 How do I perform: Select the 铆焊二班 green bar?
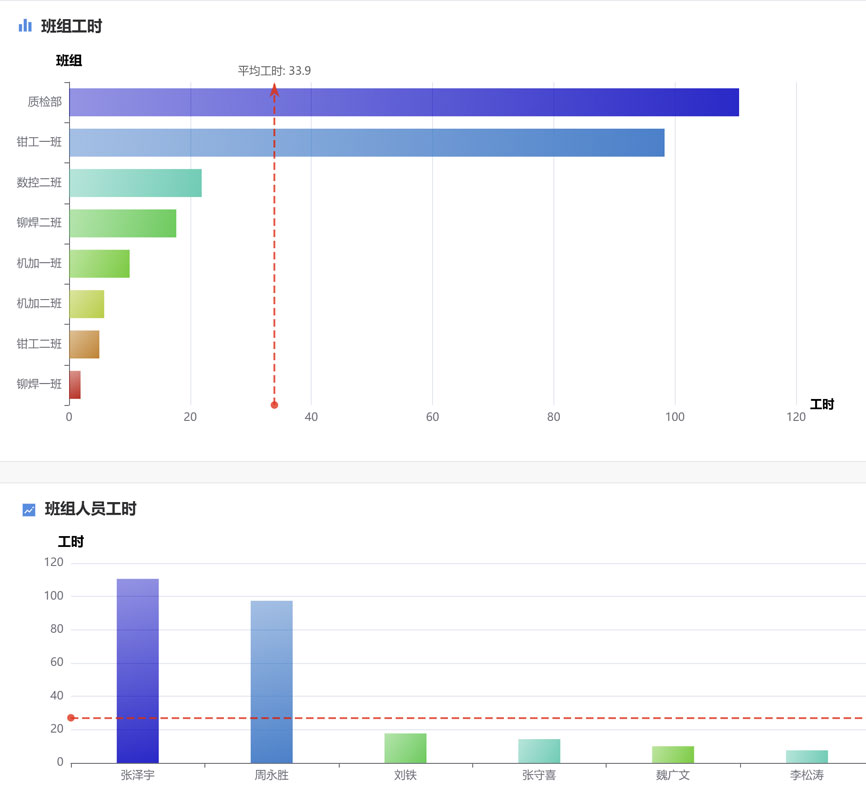point(122,223)
